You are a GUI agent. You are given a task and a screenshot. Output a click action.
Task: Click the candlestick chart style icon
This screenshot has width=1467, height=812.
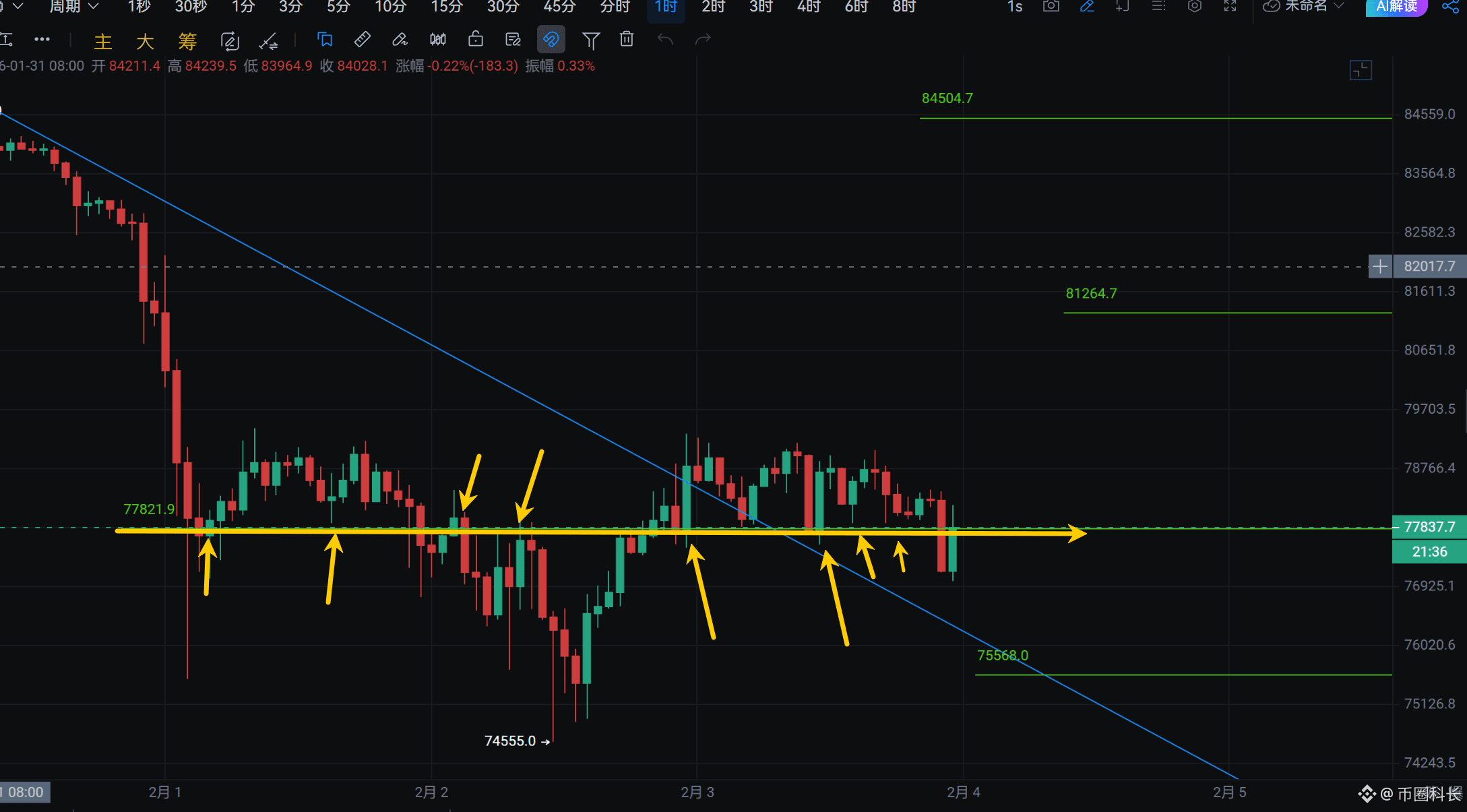(x=438, y=40)
